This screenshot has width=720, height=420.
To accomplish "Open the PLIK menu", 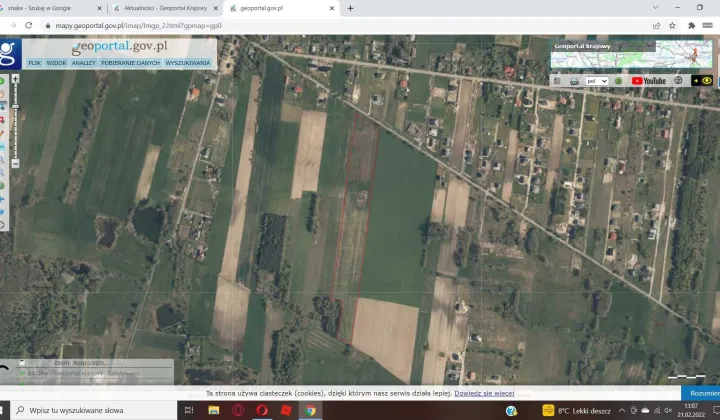I will [x=34, y=63].
